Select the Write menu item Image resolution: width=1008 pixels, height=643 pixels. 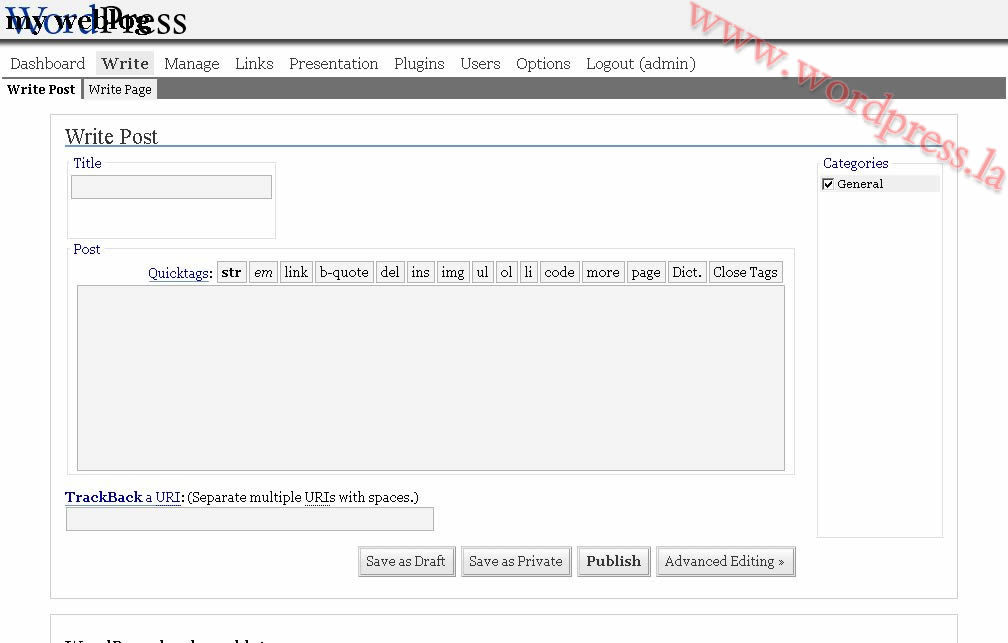coord(125,64)
